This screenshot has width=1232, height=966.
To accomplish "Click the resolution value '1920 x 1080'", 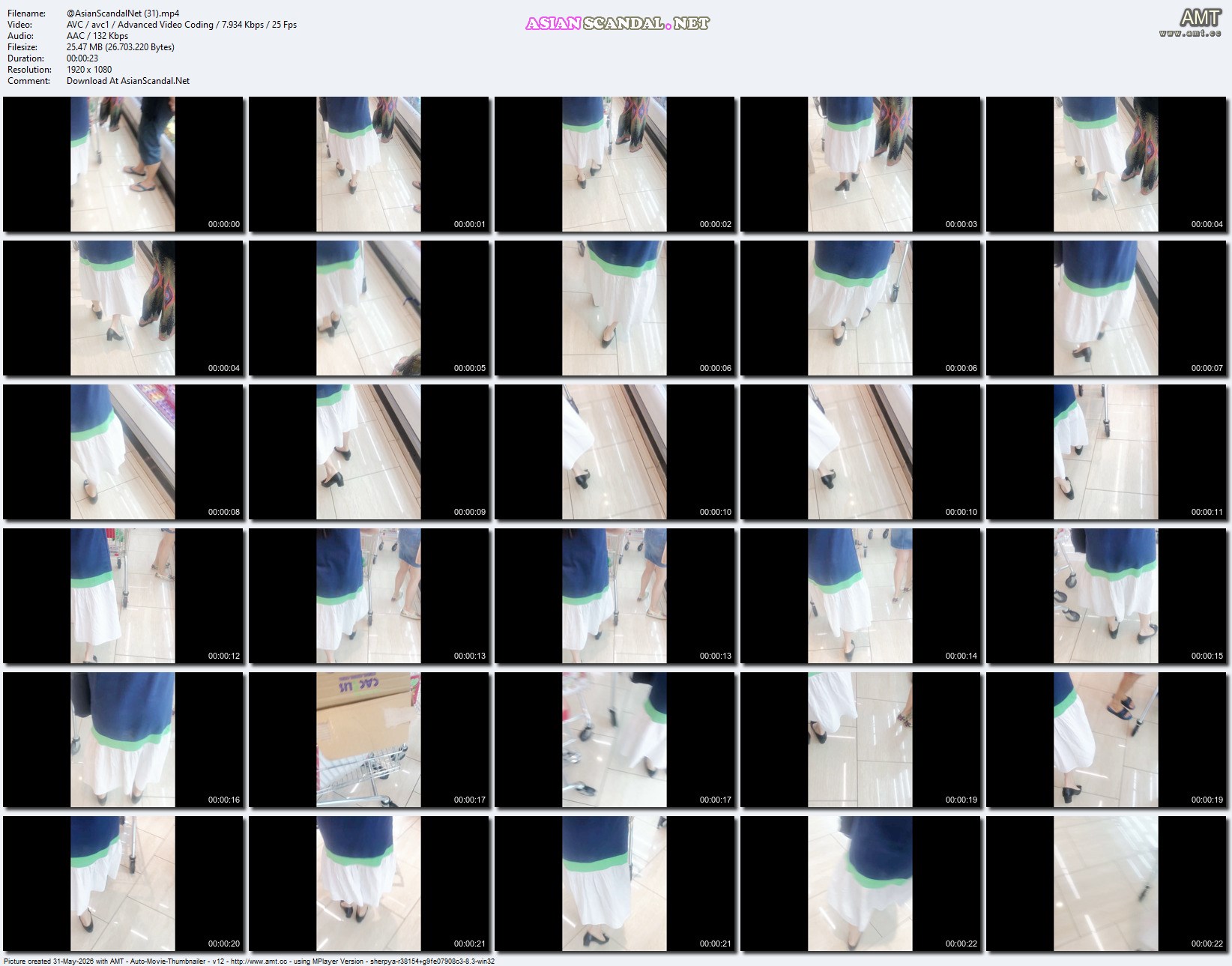I will (89, 70).
